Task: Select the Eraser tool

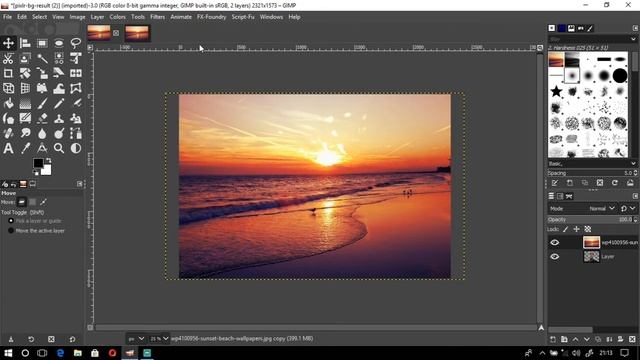Action: pos(42,118)
